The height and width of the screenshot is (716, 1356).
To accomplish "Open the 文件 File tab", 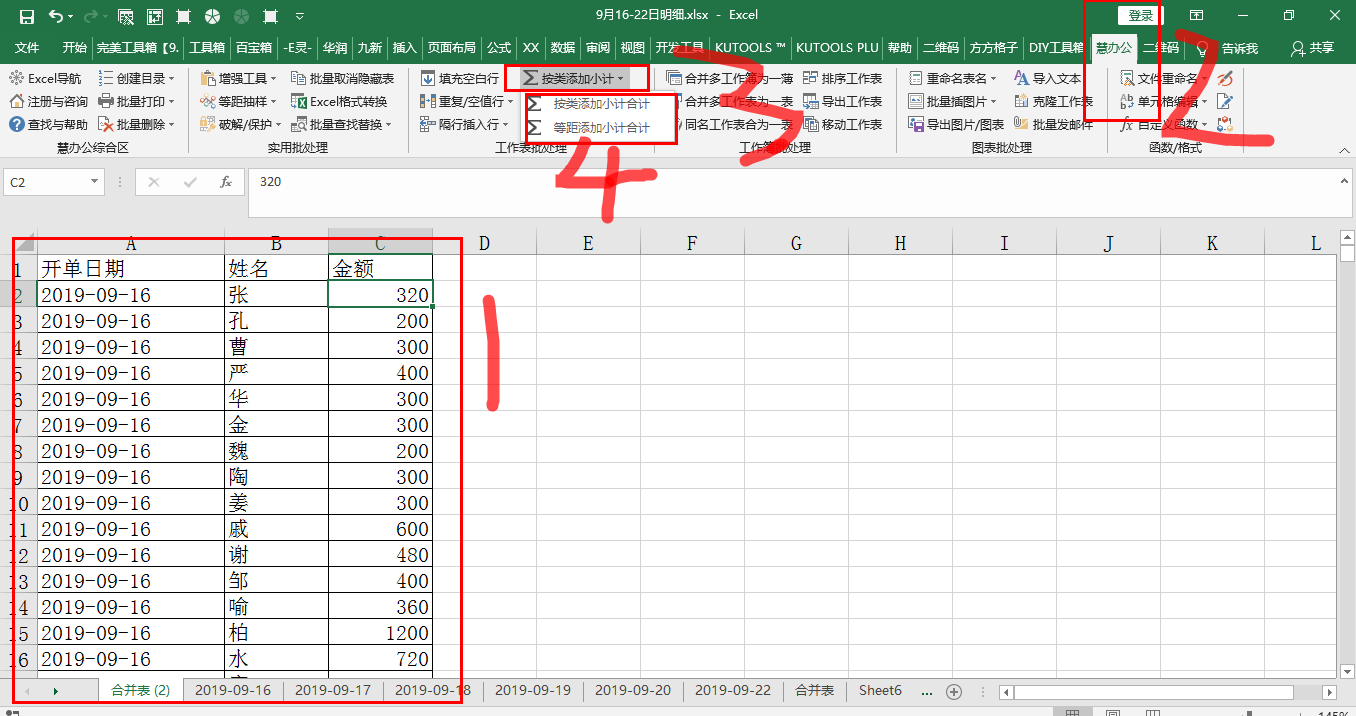I will tap(27, 47).
